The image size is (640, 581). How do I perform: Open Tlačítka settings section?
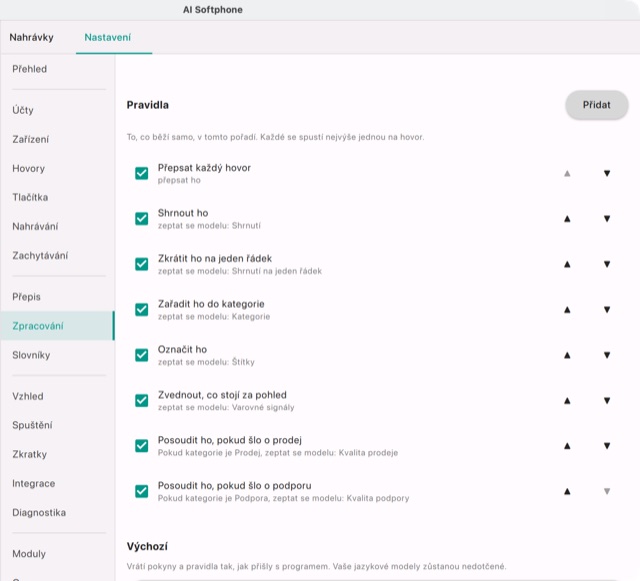pyautogui.click(x=58, y=198)
